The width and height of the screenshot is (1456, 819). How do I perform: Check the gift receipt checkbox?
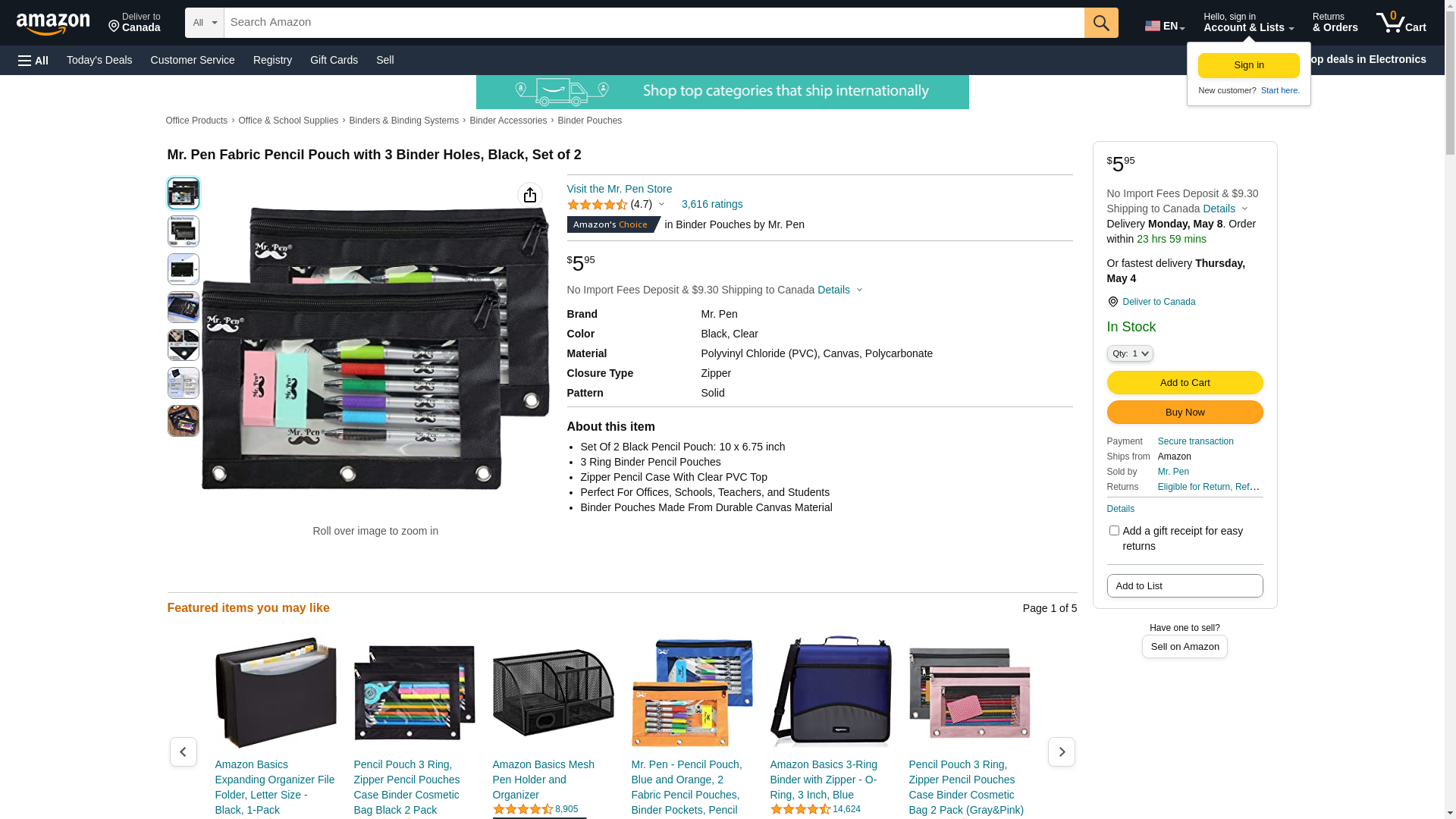pos(1114,531)
